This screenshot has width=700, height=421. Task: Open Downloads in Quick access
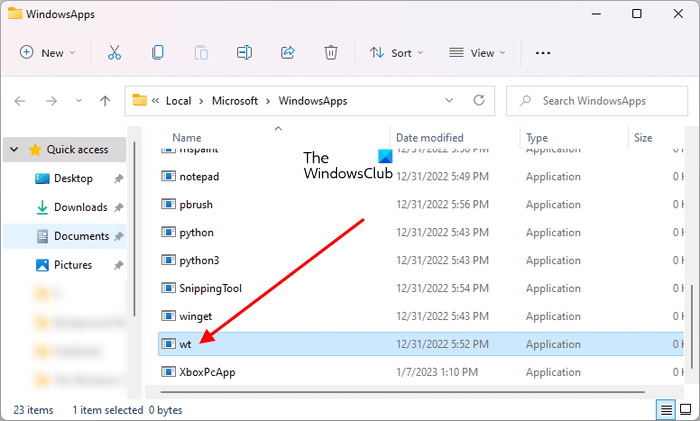[x=80, y=208]
